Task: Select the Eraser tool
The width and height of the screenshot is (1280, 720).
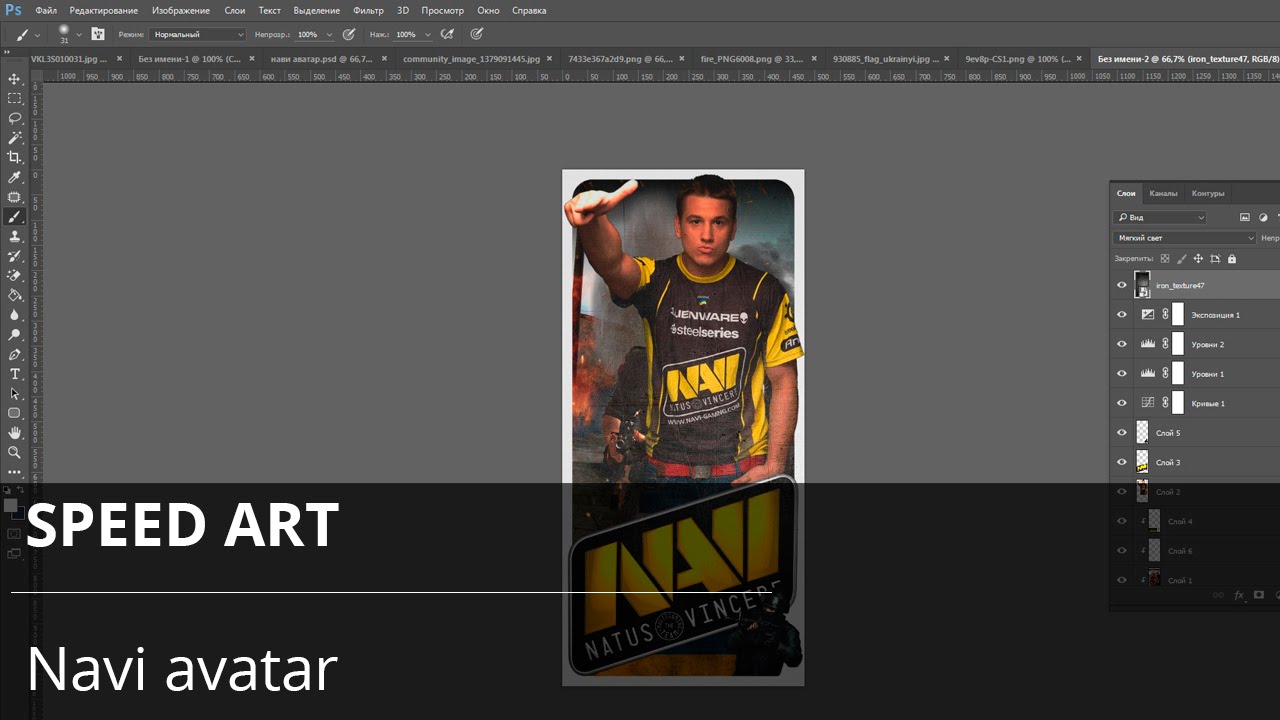Action: 14,275
